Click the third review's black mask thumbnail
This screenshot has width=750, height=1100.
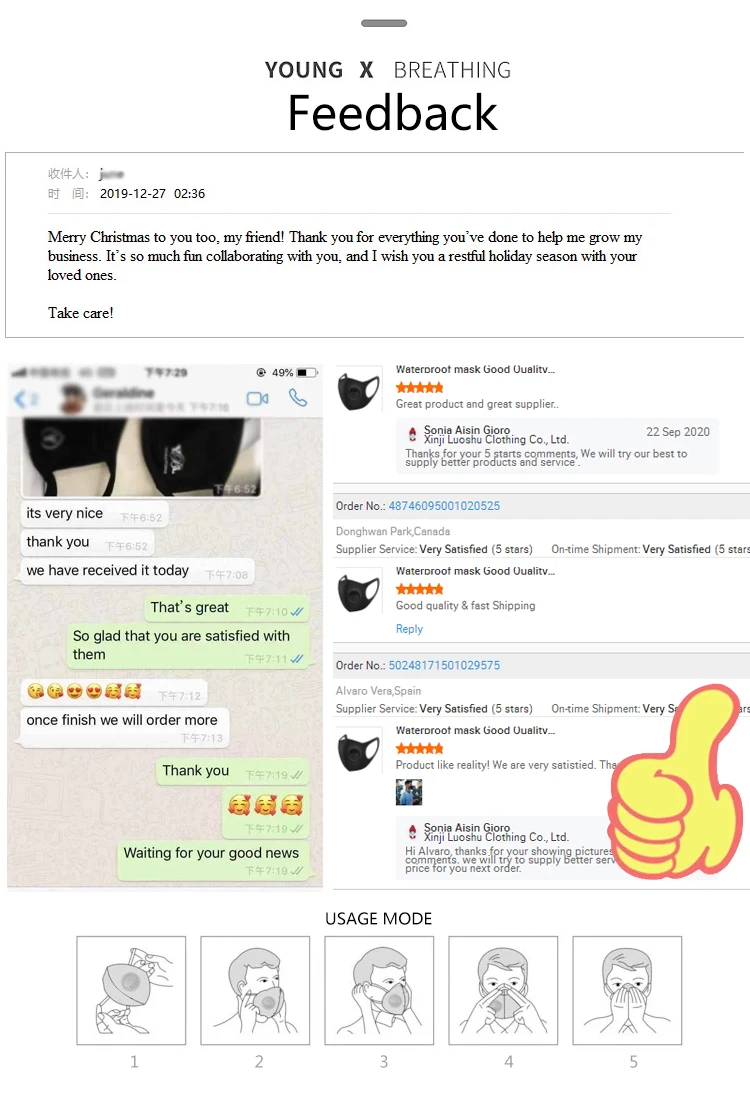(359, 751)
